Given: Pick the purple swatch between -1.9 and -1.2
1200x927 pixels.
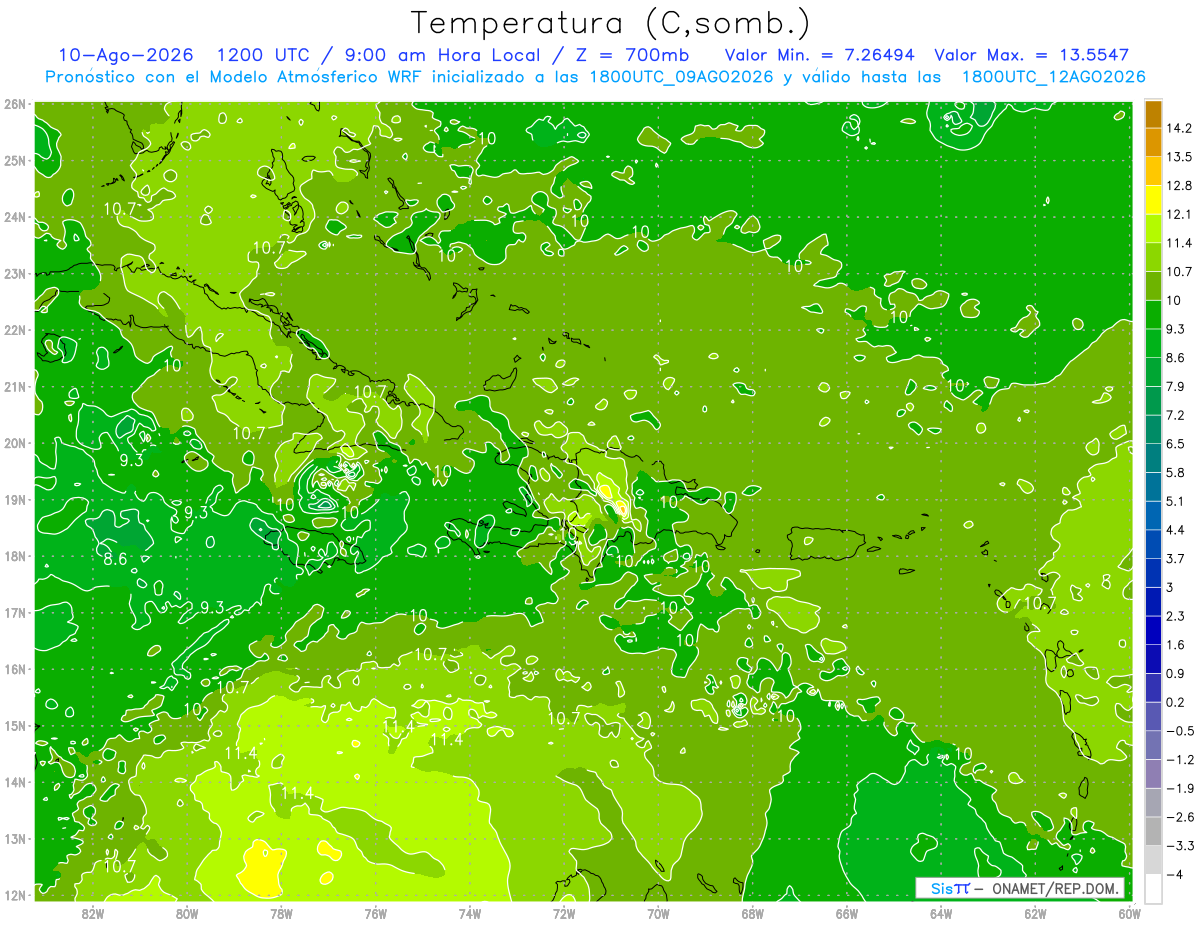Looking at the screenshot, I should click(1153, 774).
